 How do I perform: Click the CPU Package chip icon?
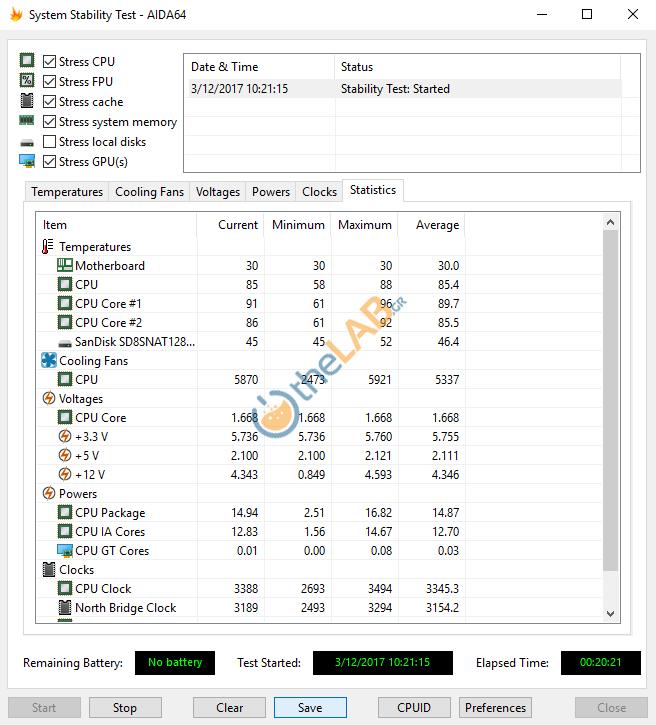click(x=65, y=512)
